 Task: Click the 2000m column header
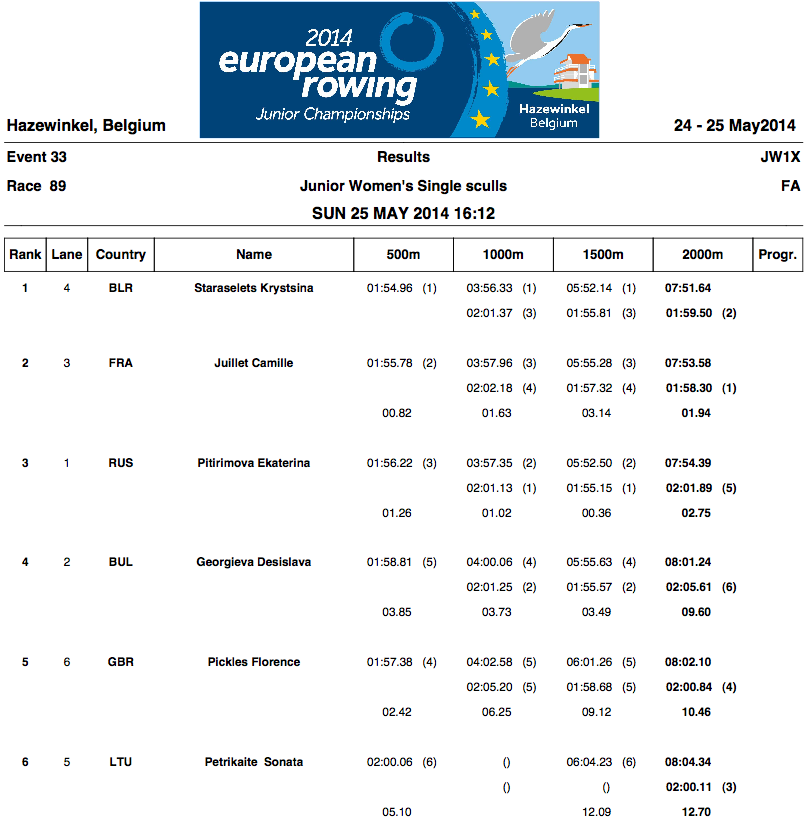coord(702,255)
